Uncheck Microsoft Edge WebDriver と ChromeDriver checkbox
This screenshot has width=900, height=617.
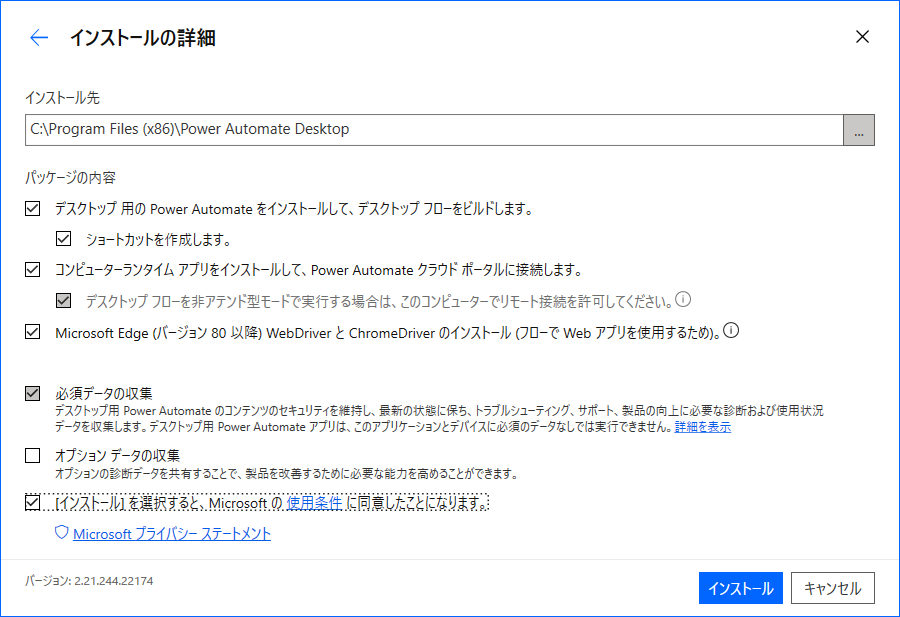pos(33,332)
